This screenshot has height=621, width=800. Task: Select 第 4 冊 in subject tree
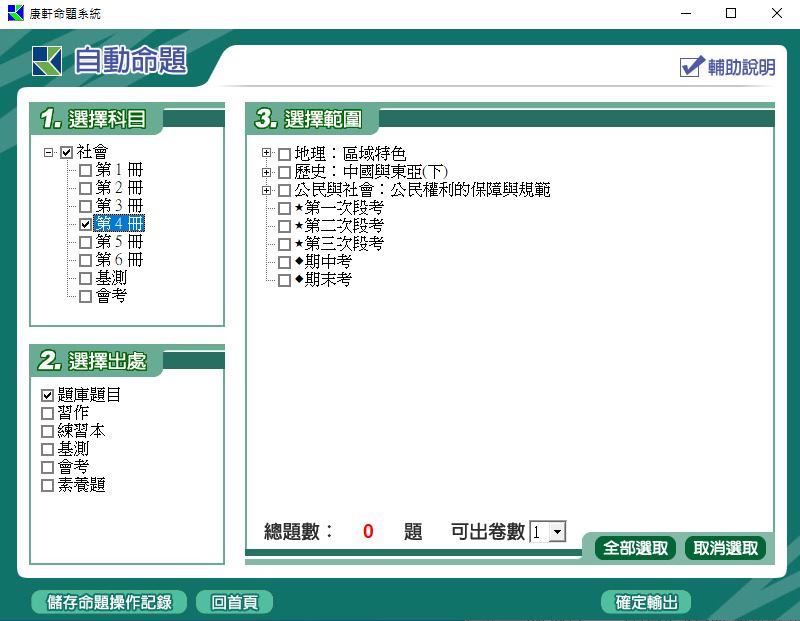point(119,224)
